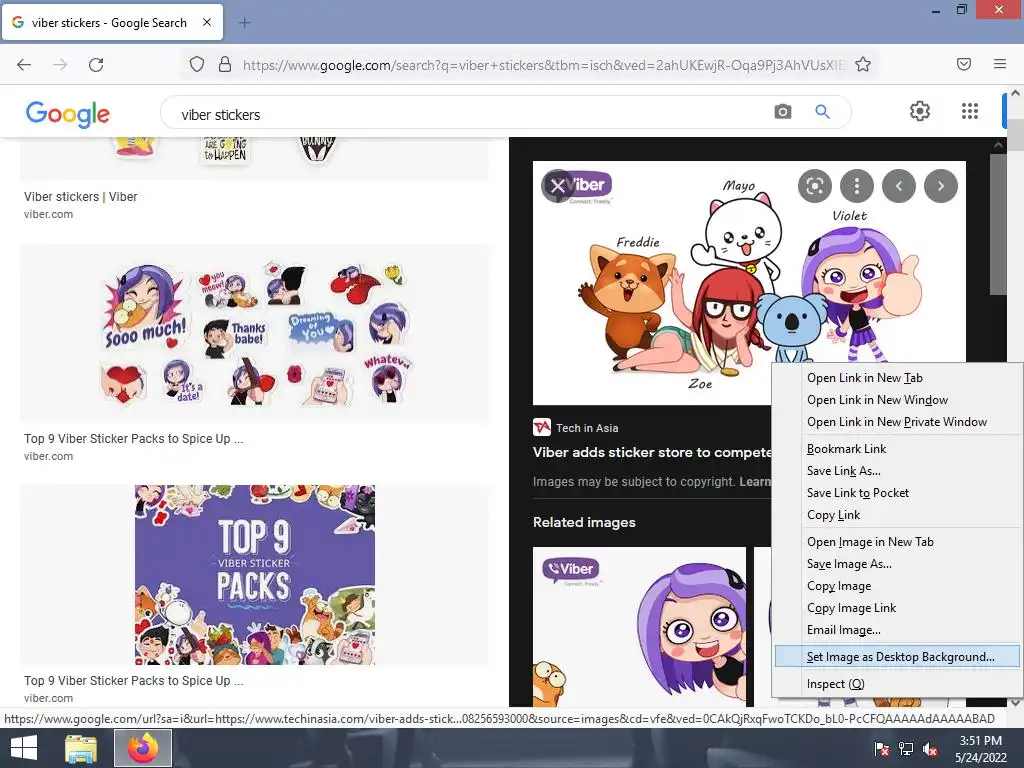Choose Open Link in New Private Window
Viewport: 1024px width, 768px height.
point(897,422)
